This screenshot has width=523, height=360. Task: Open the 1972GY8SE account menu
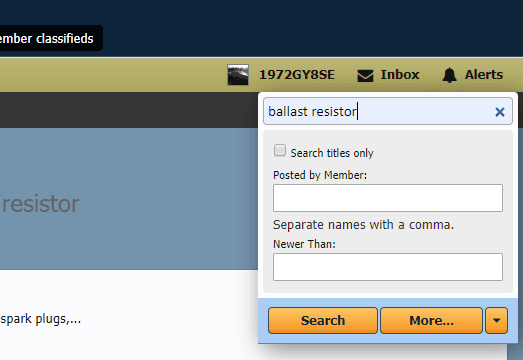(297, 75)
